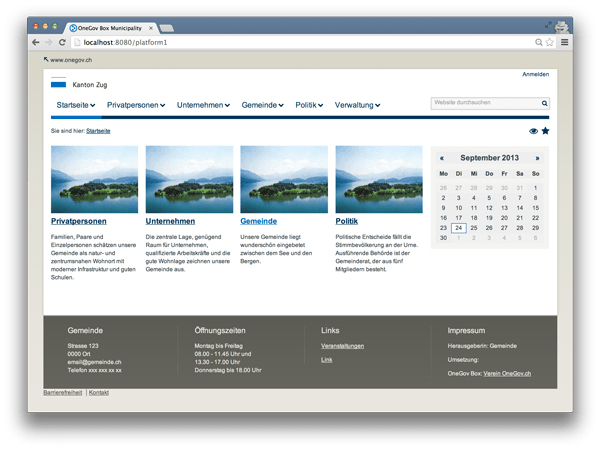Select day 24 in the calendar
The width and height of the screenshot is (600, 450).
tap(458, 228)
